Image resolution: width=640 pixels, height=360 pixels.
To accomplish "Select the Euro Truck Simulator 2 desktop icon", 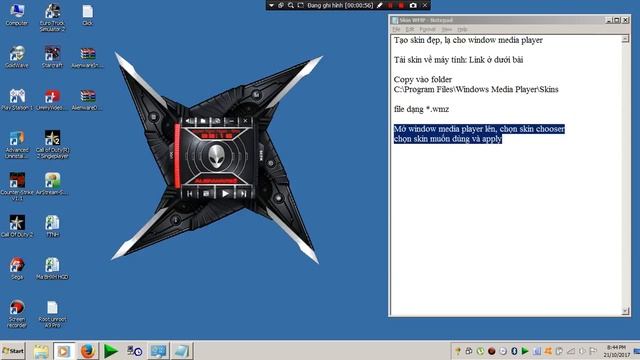I will 52,18.
